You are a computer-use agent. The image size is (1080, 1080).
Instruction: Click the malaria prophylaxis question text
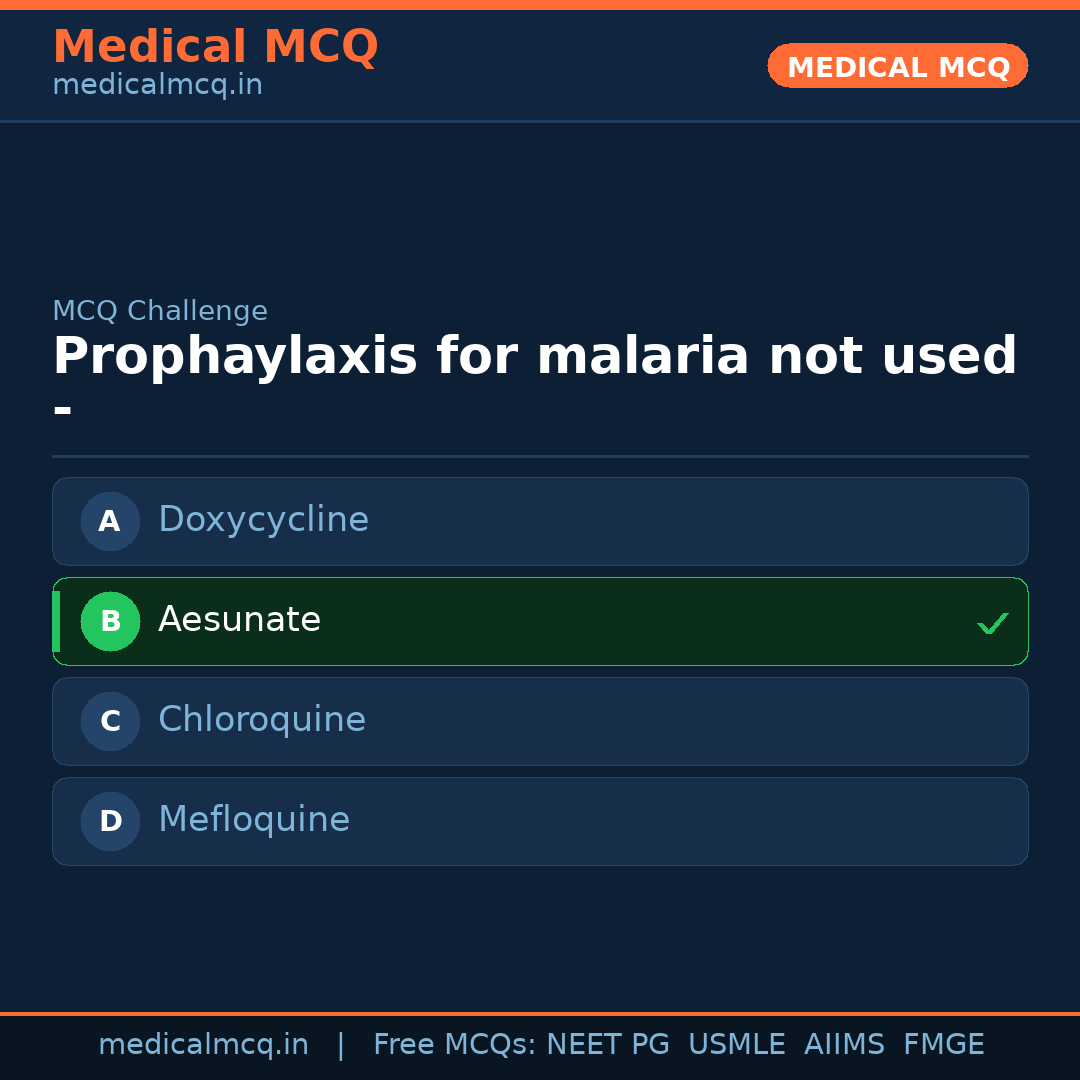point(534,358)
